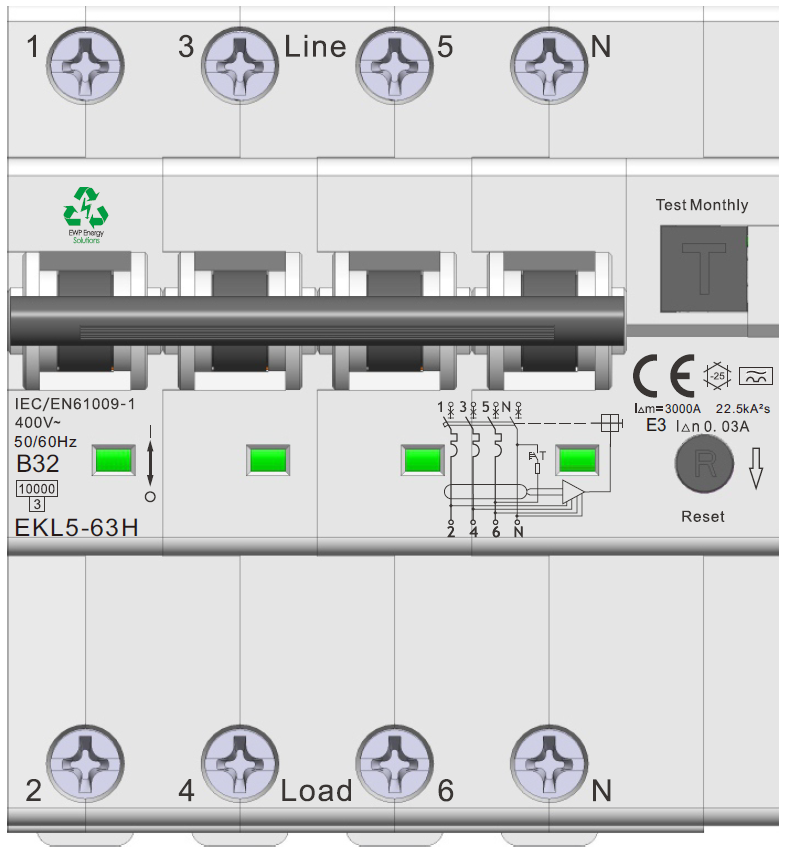Click the Line terminal screw labeled 3
This screenshot has height=854, width=794.
click(240, 62)
